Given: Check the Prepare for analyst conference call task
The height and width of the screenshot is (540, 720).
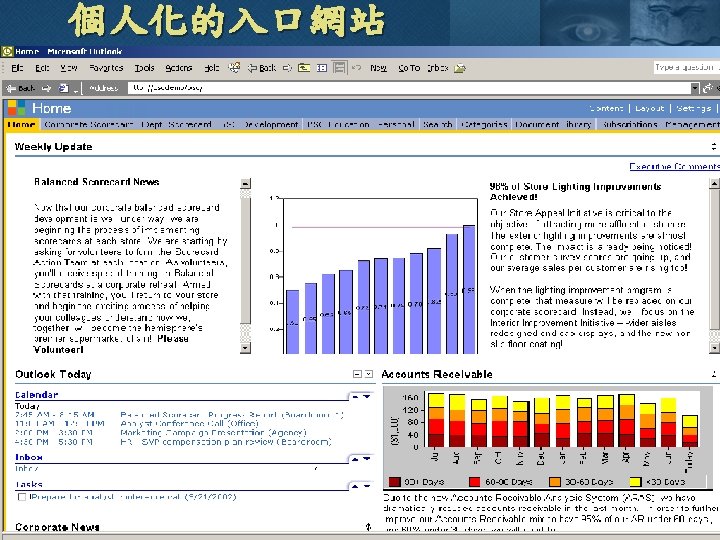Looking at the screenshot, I should [x=22, y=497].
